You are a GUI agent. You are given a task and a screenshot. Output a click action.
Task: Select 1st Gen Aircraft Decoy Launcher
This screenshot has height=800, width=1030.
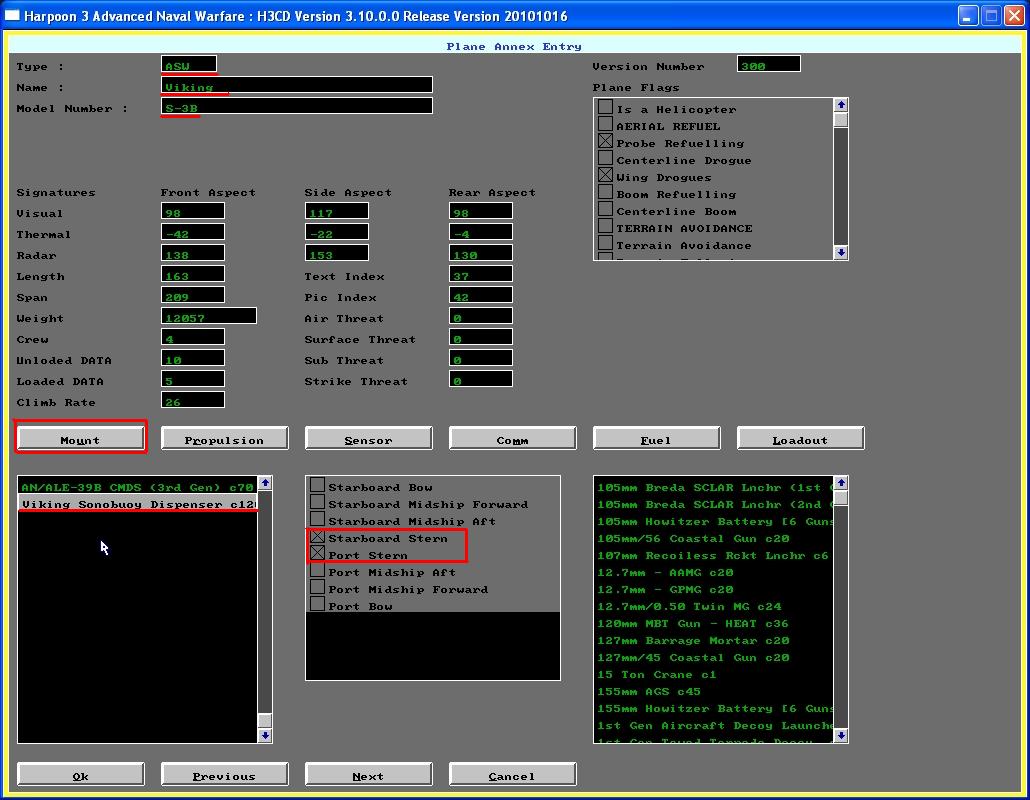714,726
